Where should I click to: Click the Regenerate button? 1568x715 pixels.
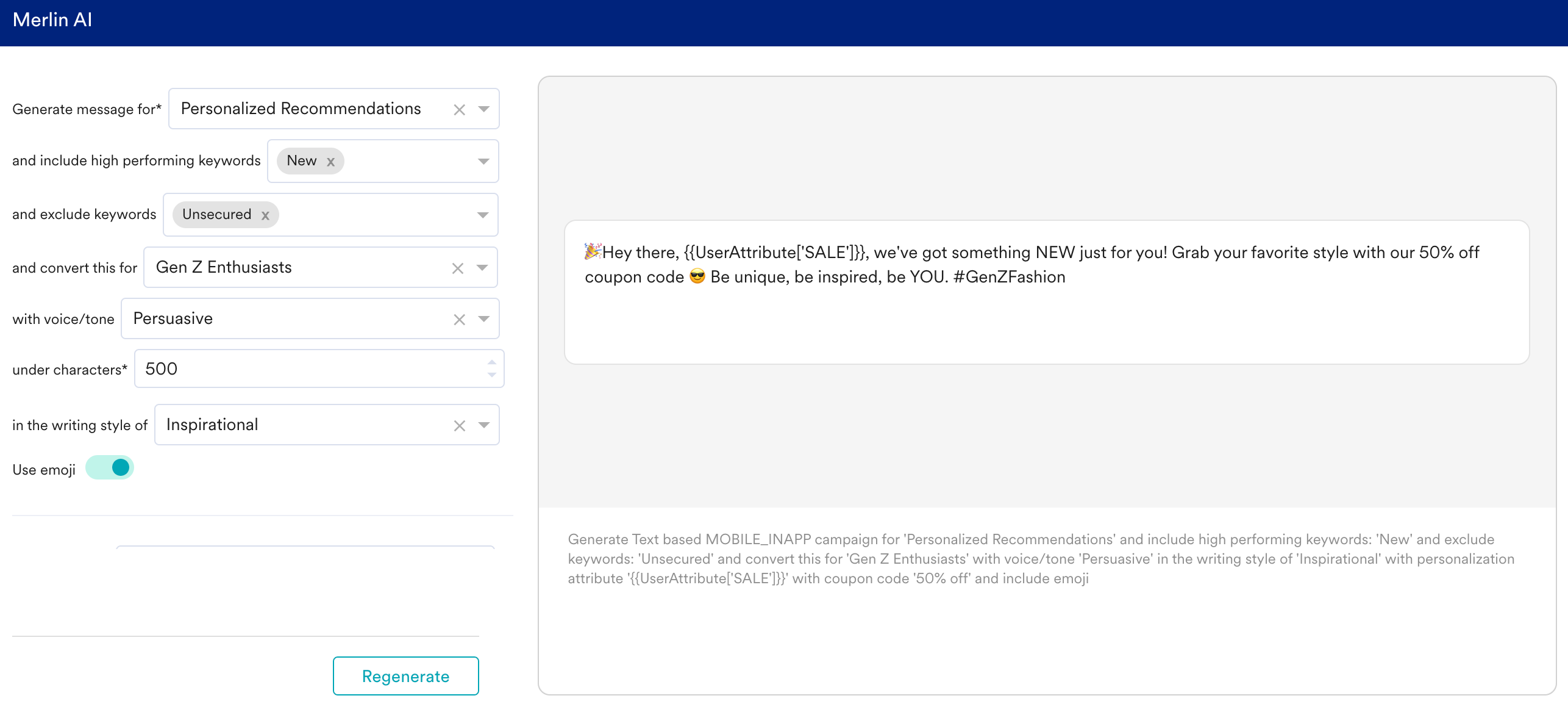(405, 676)
